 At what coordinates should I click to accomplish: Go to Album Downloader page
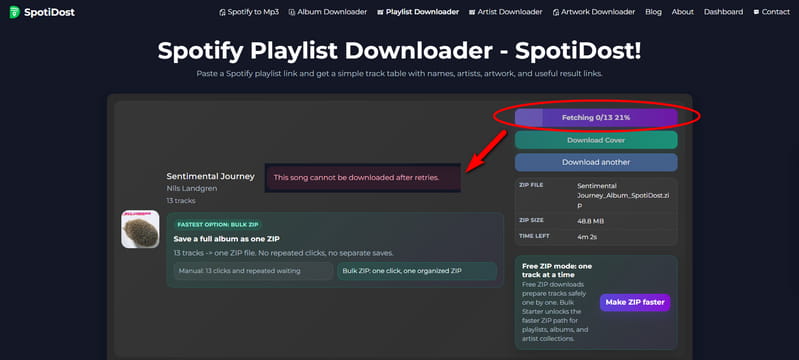coord(332,12)
